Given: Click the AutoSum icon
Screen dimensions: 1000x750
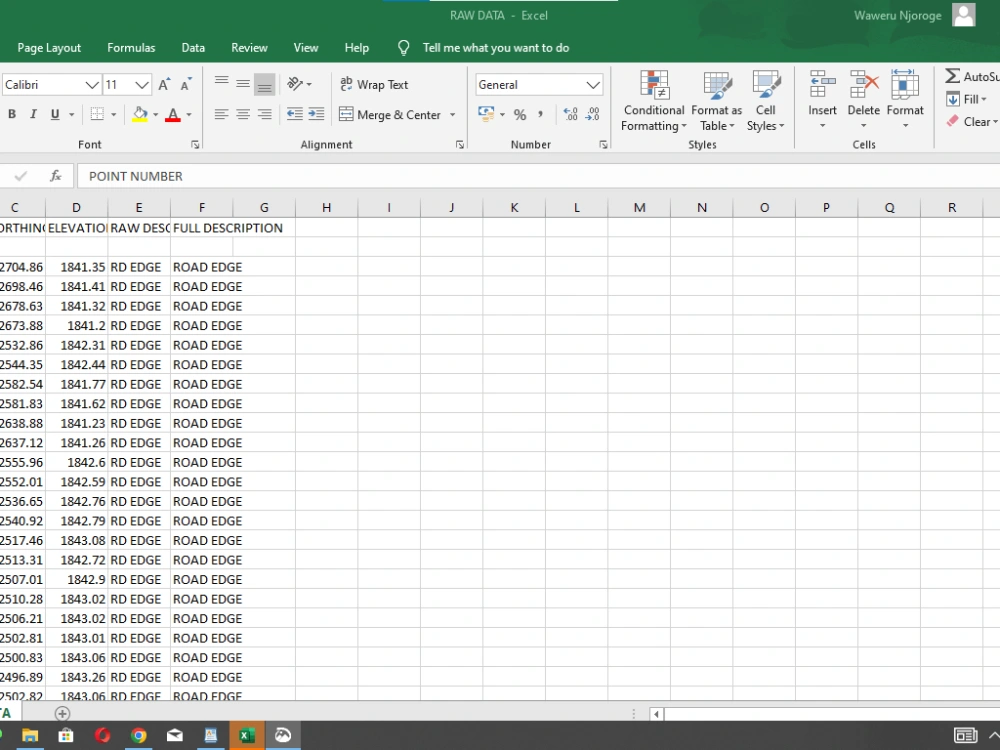Looking at the screenshot, I should [952, 75].
